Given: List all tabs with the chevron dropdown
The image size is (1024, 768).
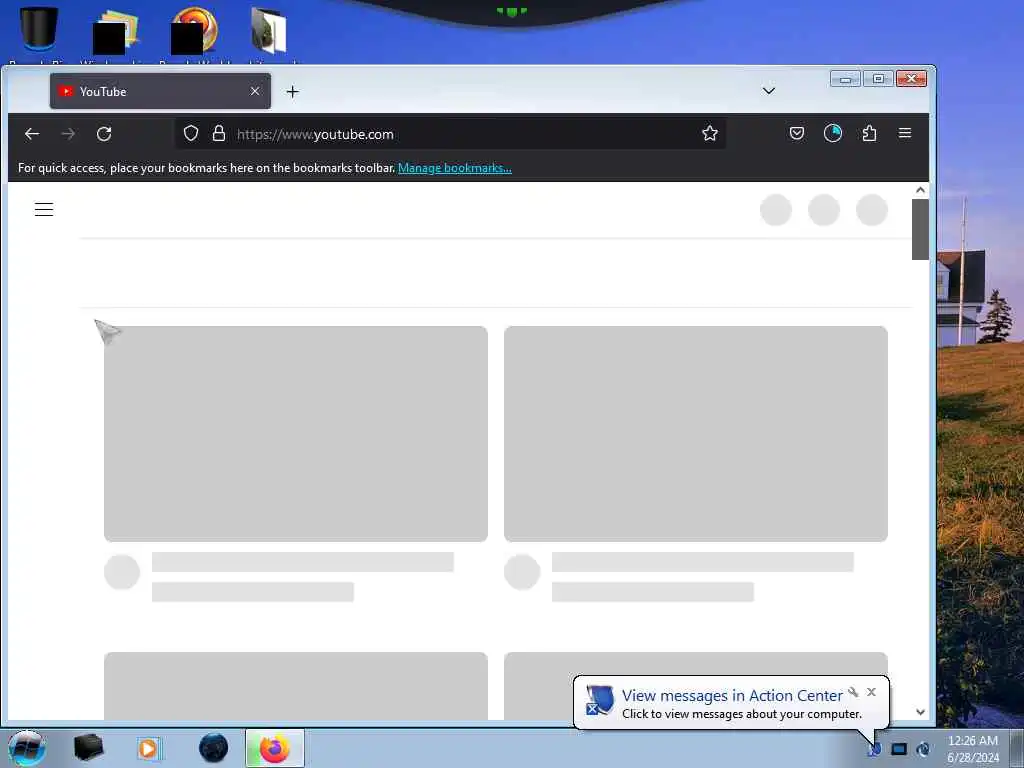Looking at the screenshot, I should (769, 91).
